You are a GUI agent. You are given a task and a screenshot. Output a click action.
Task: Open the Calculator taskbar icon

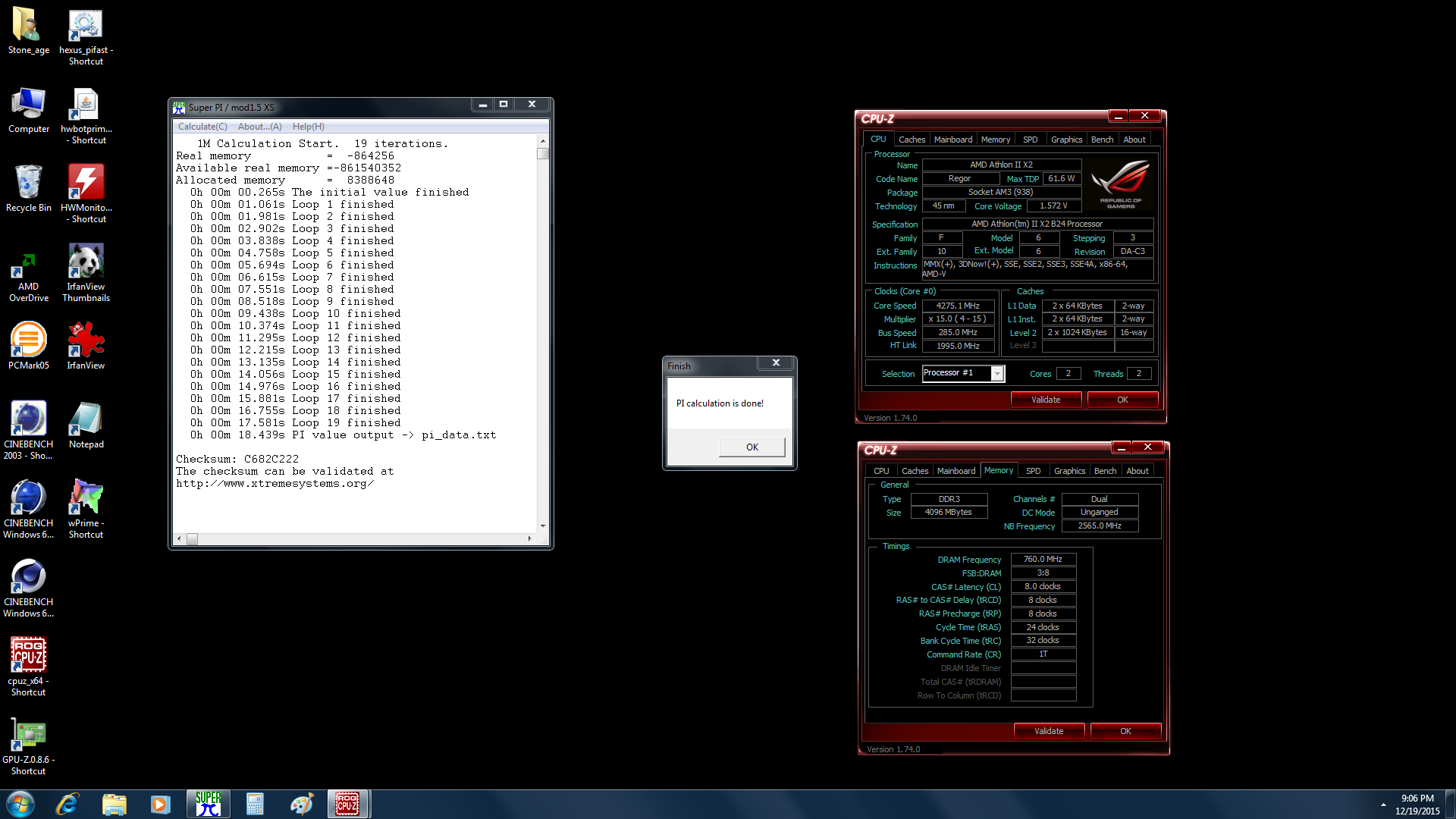255,804
